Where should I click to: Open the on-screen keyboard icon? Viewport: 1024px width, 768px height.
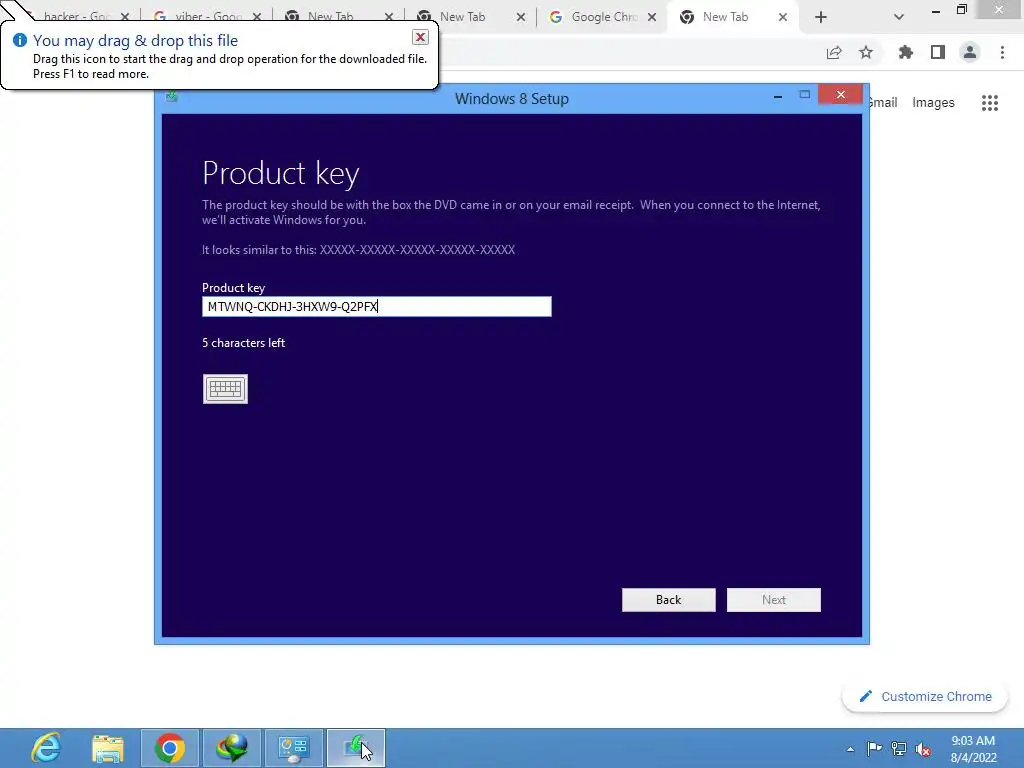pos(225,389)
